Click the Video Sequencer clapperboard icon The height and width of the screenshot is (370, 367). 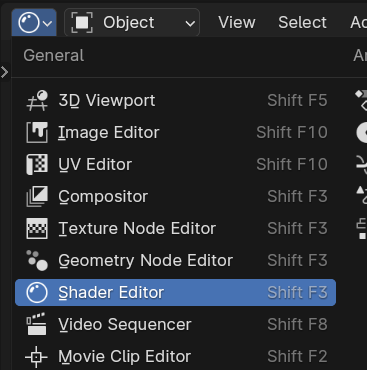pos(37,324)
